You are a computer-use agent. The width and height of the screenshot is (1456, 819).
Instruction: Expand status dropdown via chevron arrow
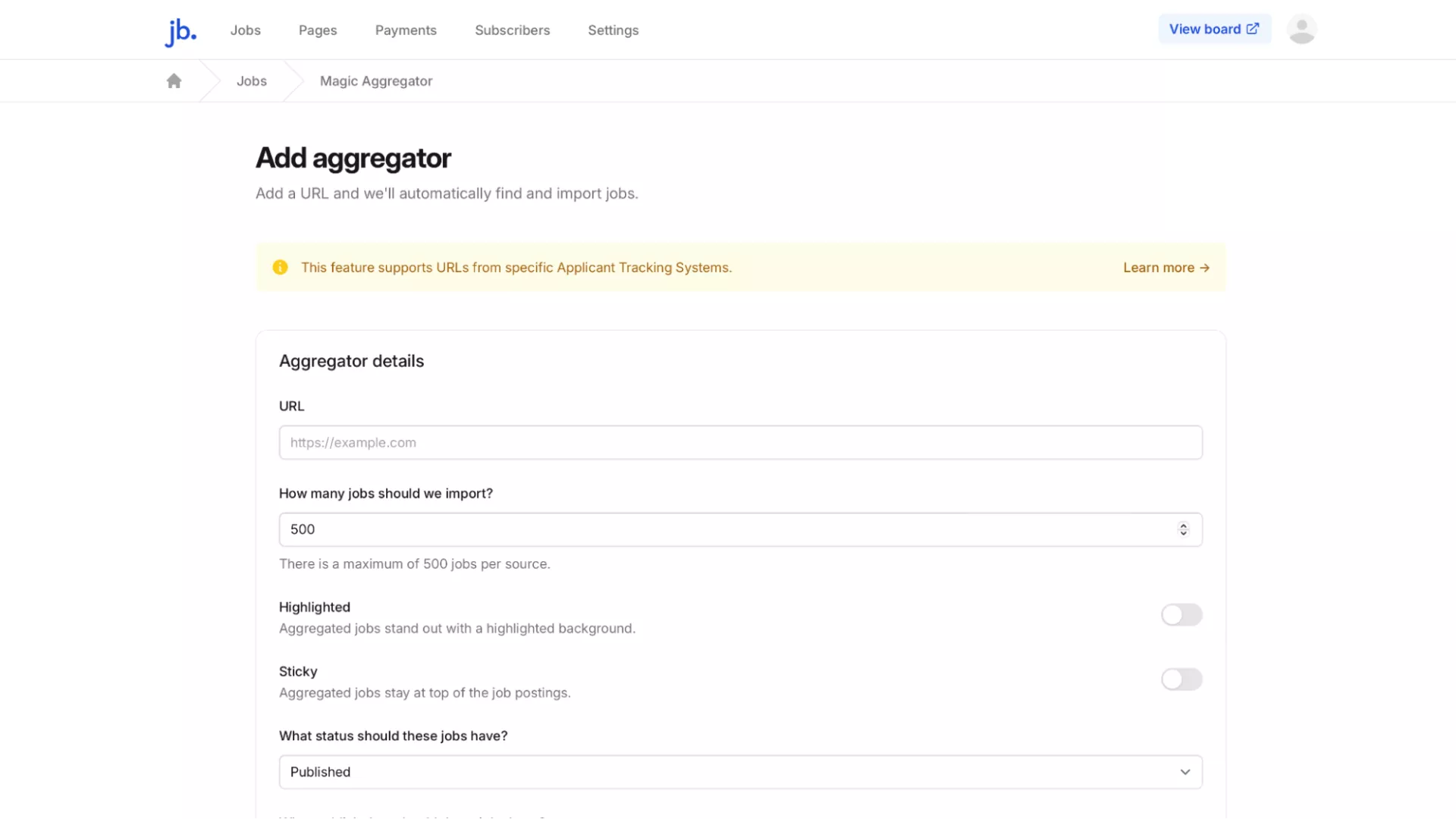(x=1185, y=772)
